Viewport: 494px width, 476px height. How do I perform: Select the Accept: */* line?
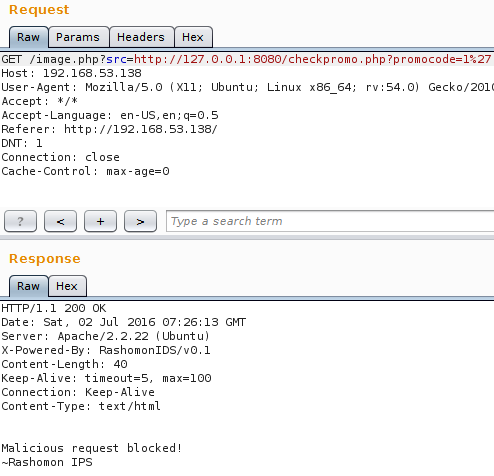click(x=39, y=101)
